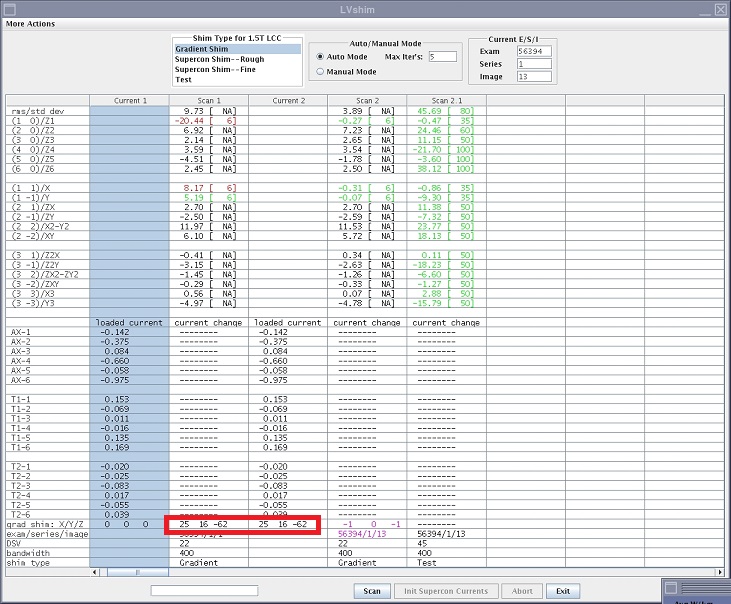The height and width of the screenshot is (604, 731).
Task: Select the Current 1 column header
Action: 129,100
